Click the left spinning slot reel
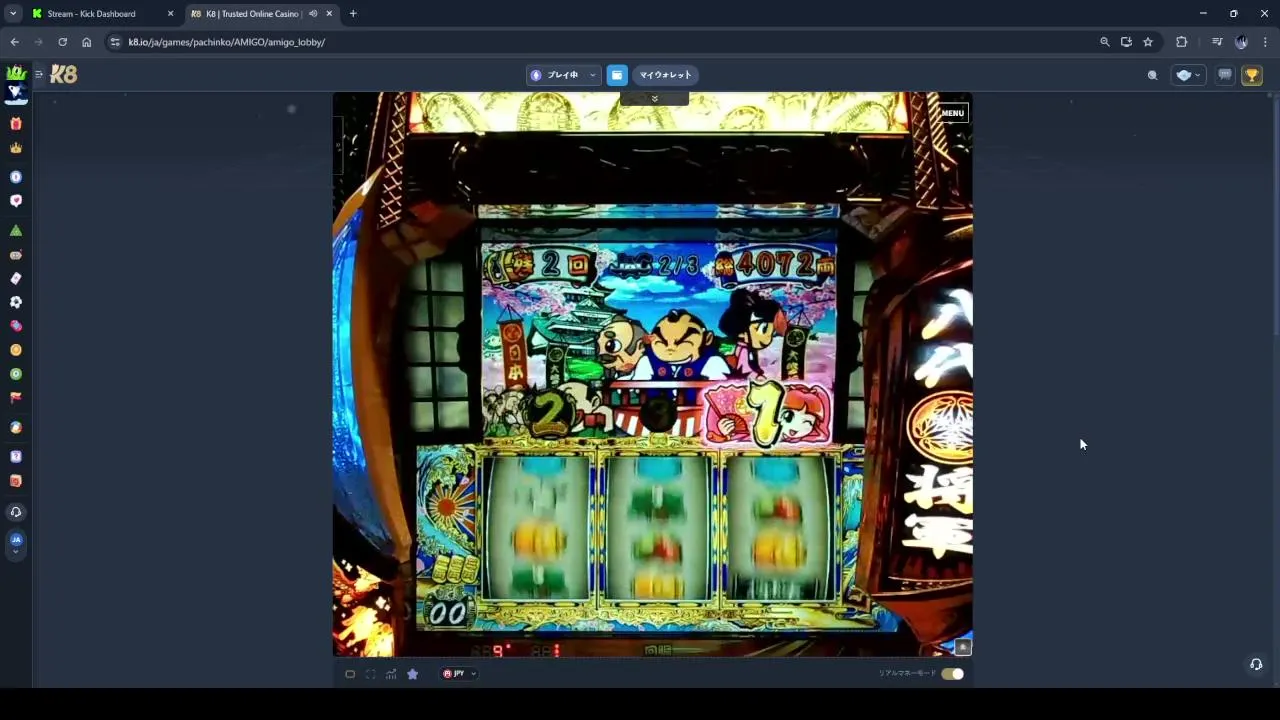 (x=539, y=526)
